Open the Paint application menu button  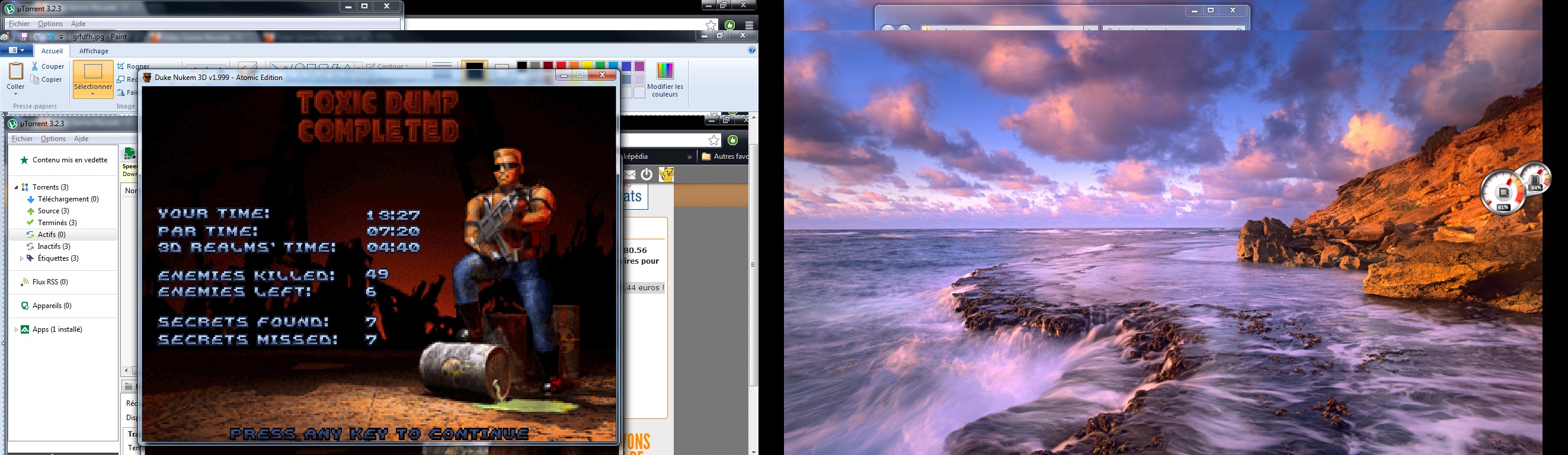point(16,51)
